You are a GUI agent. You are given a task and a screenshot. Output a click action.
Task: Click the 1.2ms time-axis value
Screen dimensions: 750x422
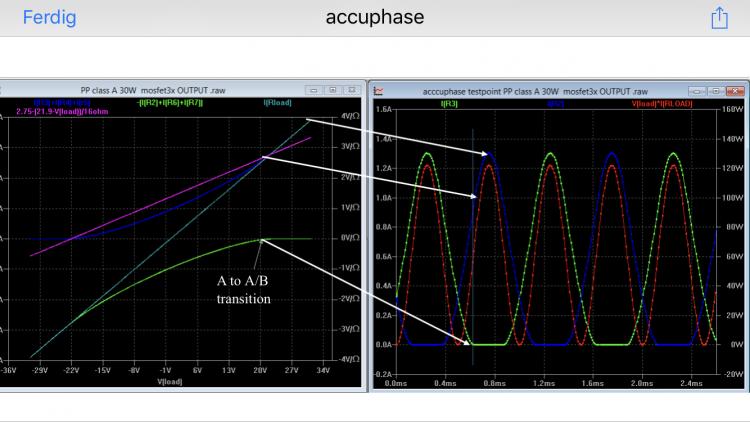[x=544, y=383]
